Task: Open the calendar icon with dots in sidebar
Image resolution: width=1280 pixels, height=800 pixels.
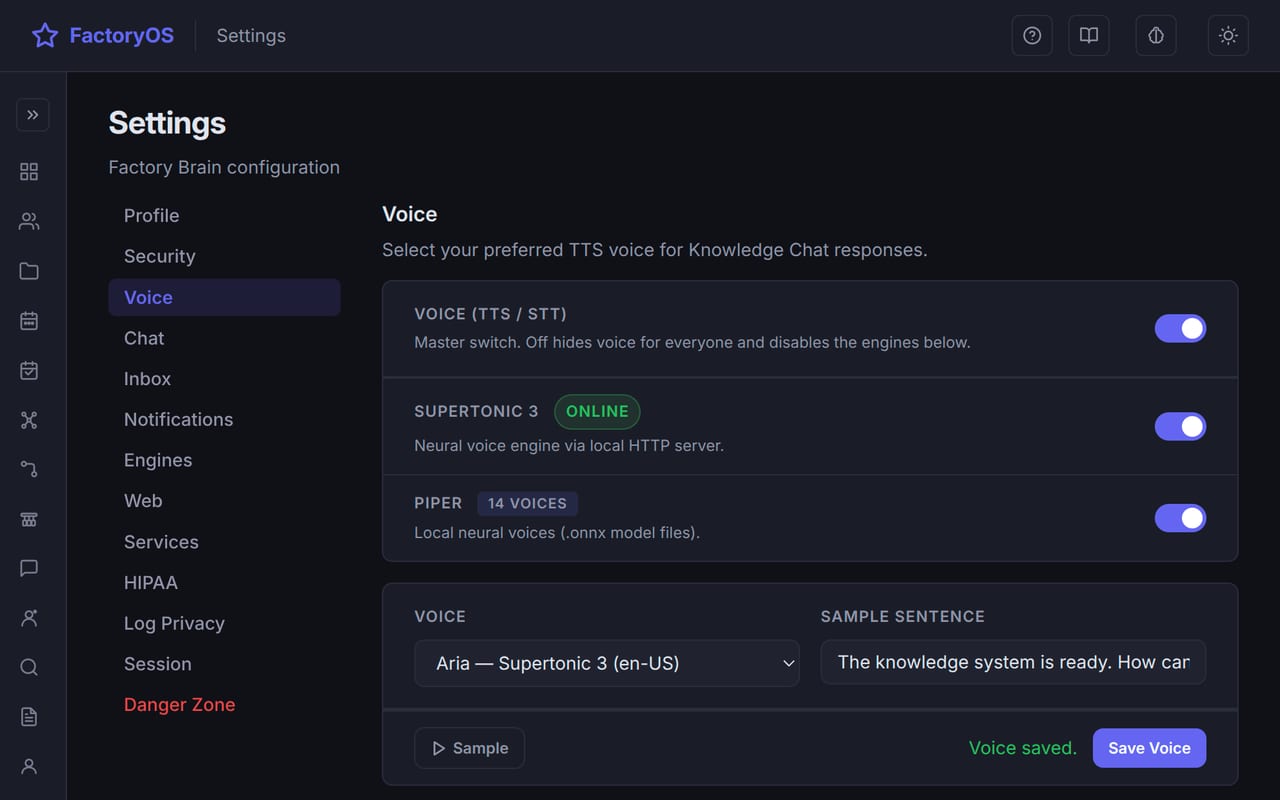Action: coord(29,321)
